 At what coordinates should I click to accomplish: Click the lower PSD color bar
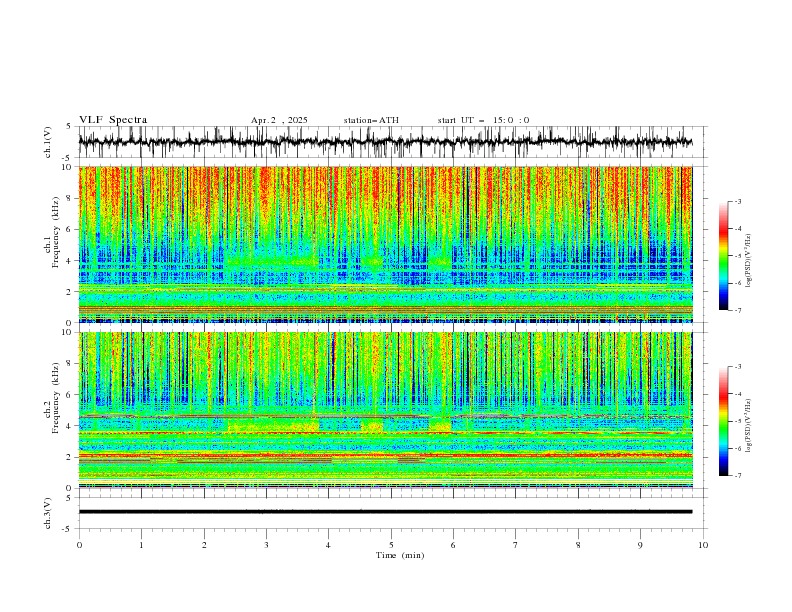(723, 421)
